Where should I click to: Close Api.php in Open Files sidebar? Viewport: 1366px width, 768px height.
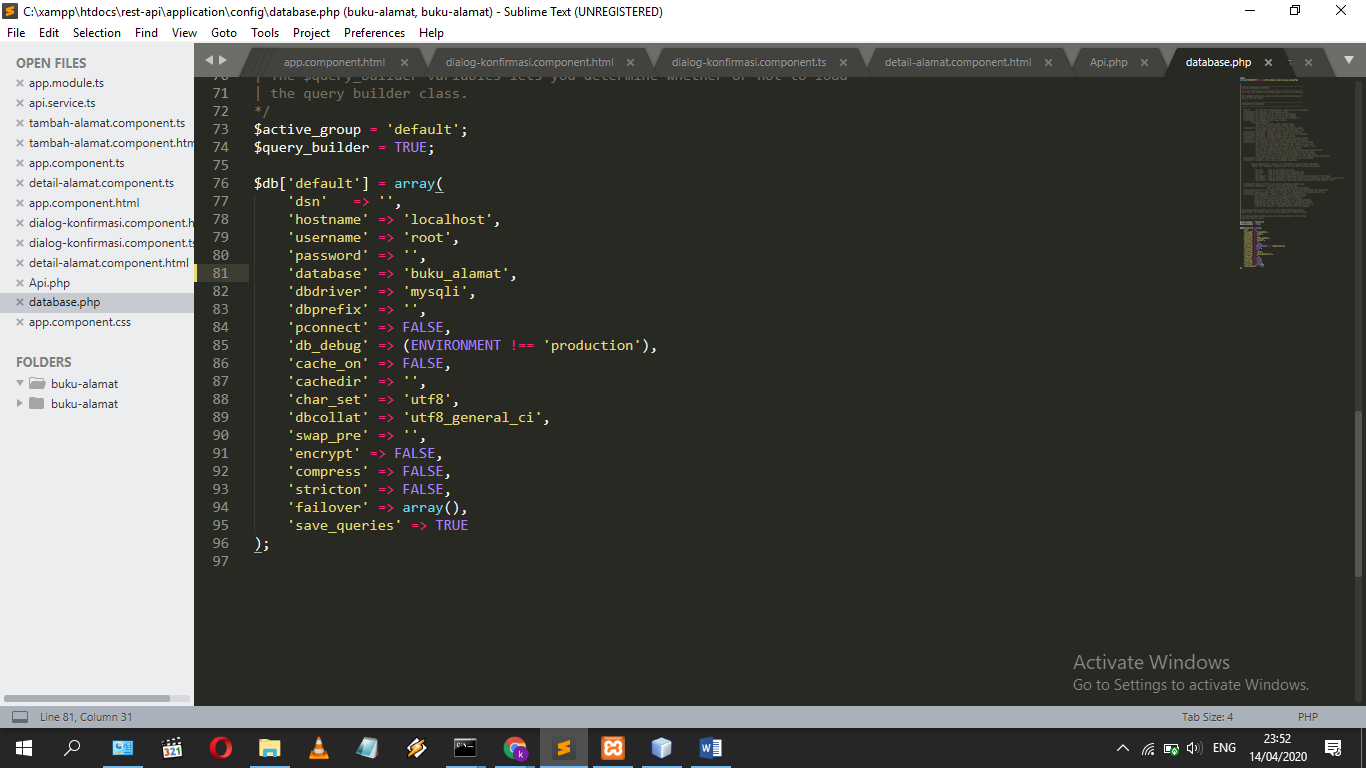point(20,283)
